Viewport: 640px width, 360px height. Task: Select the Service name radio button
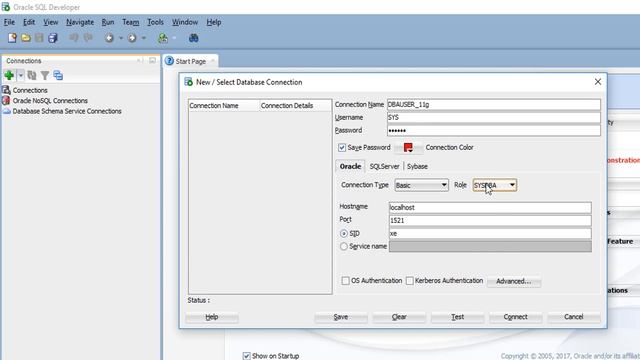click(344, 247)
